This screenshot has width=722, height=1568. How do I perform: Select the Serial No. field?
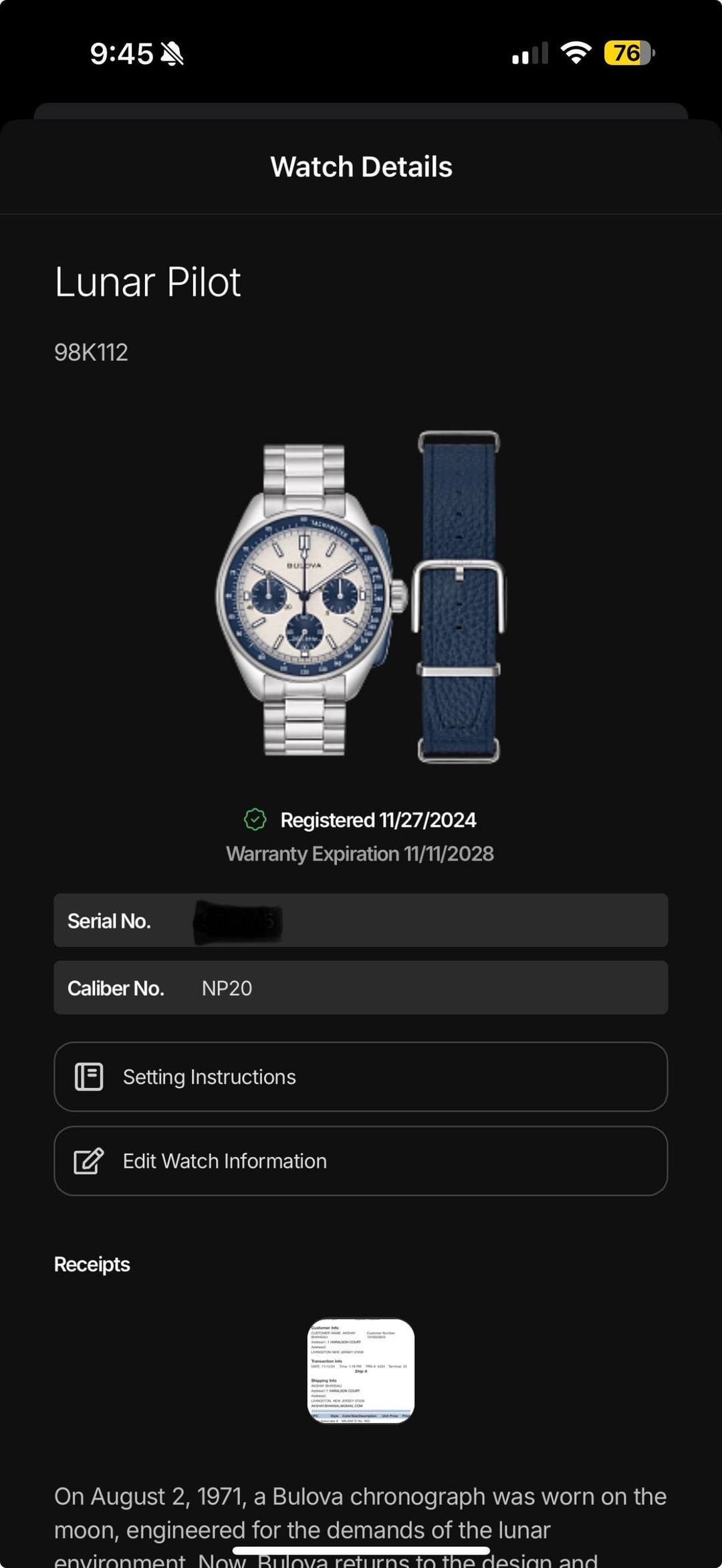point(361,920)
